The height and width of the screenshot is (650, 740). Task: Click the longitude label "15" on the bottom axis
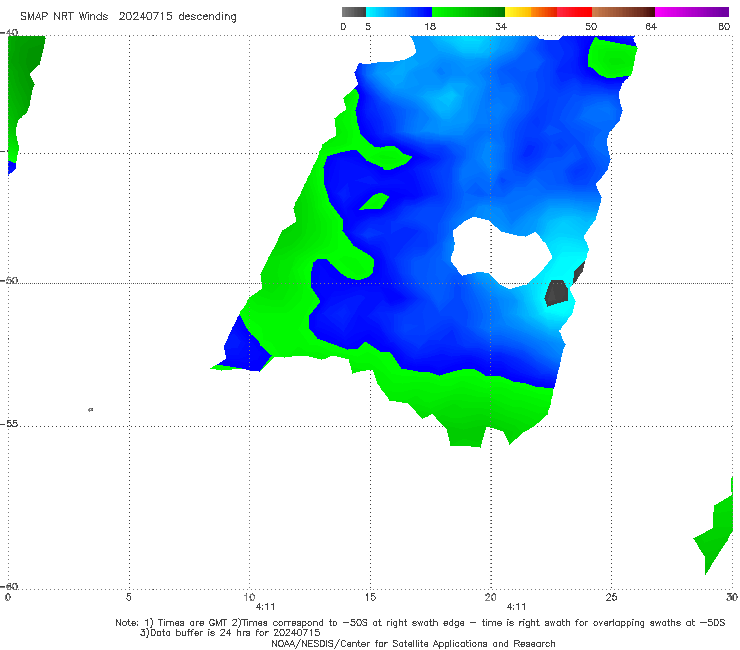pos(370,597)
